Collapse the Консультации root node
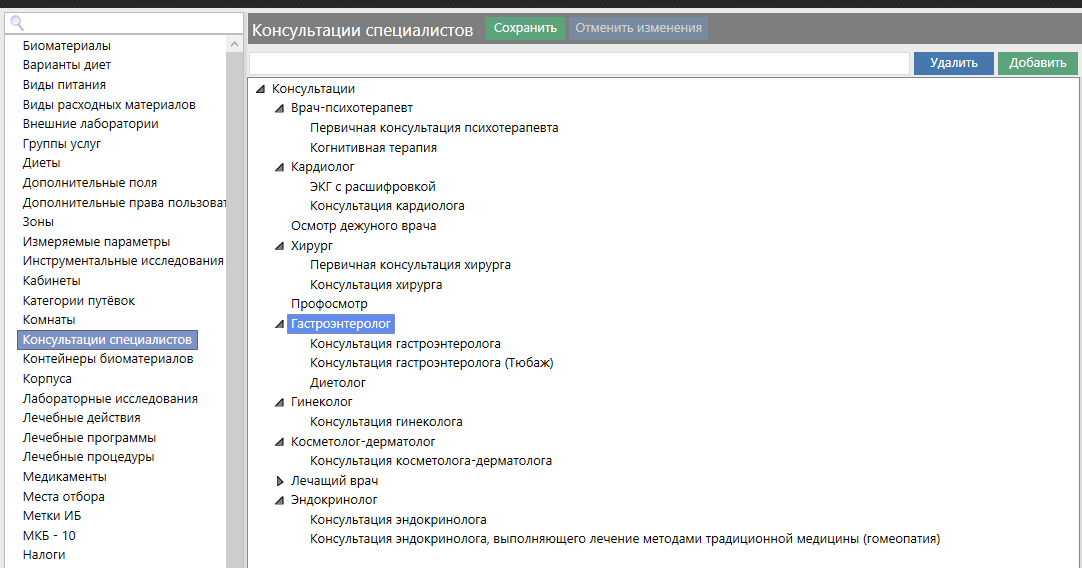 coord(261,89)
